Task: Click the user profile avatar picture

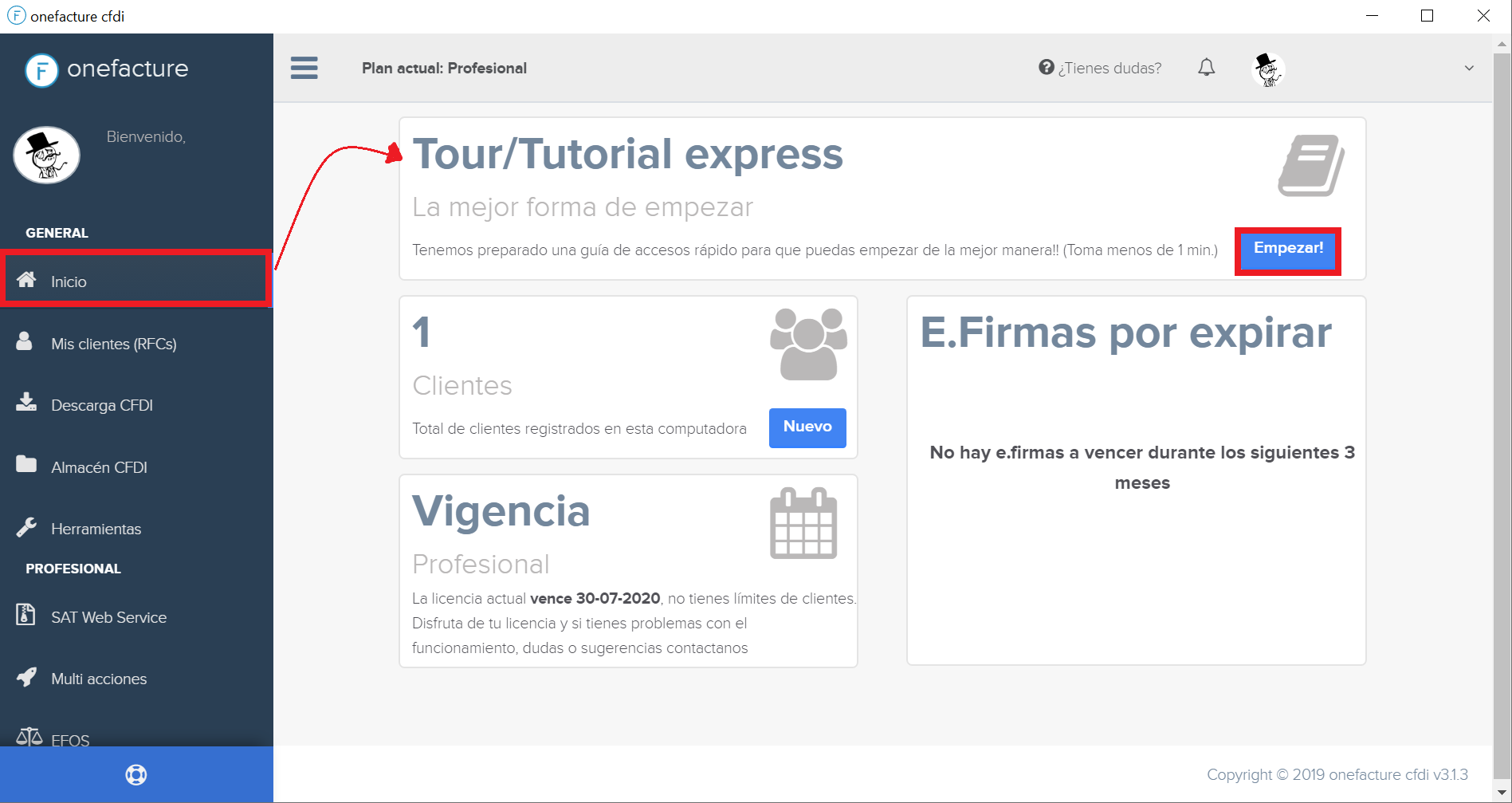Action: coord(1269,69)
